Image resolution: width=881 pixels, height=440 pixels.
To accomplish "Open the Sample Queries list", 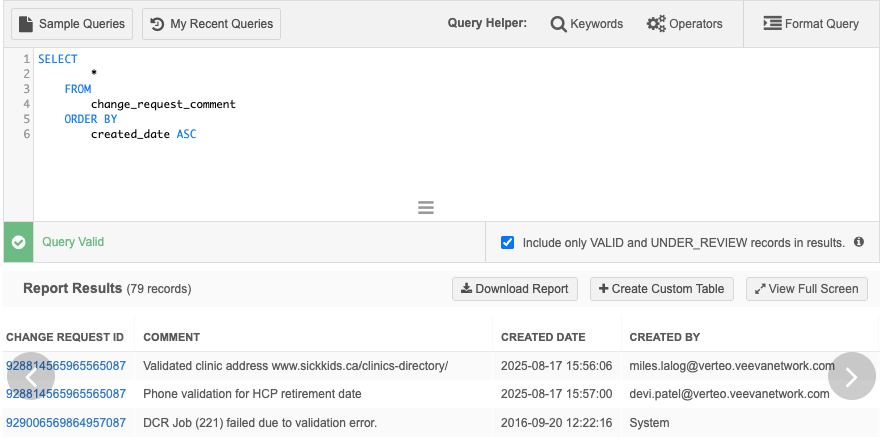I will coord(72,24).
